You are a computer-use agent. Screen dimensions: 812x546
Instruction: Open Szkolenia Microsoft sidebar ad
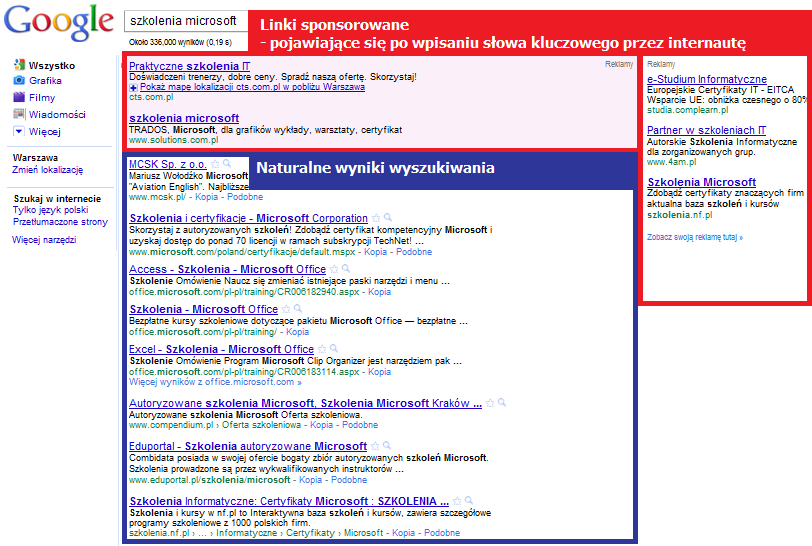coord(702,182)
